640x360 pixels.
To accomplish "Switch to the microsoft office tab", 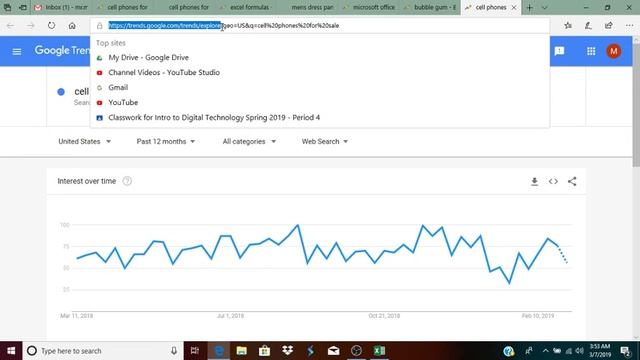I will point(369,7).
